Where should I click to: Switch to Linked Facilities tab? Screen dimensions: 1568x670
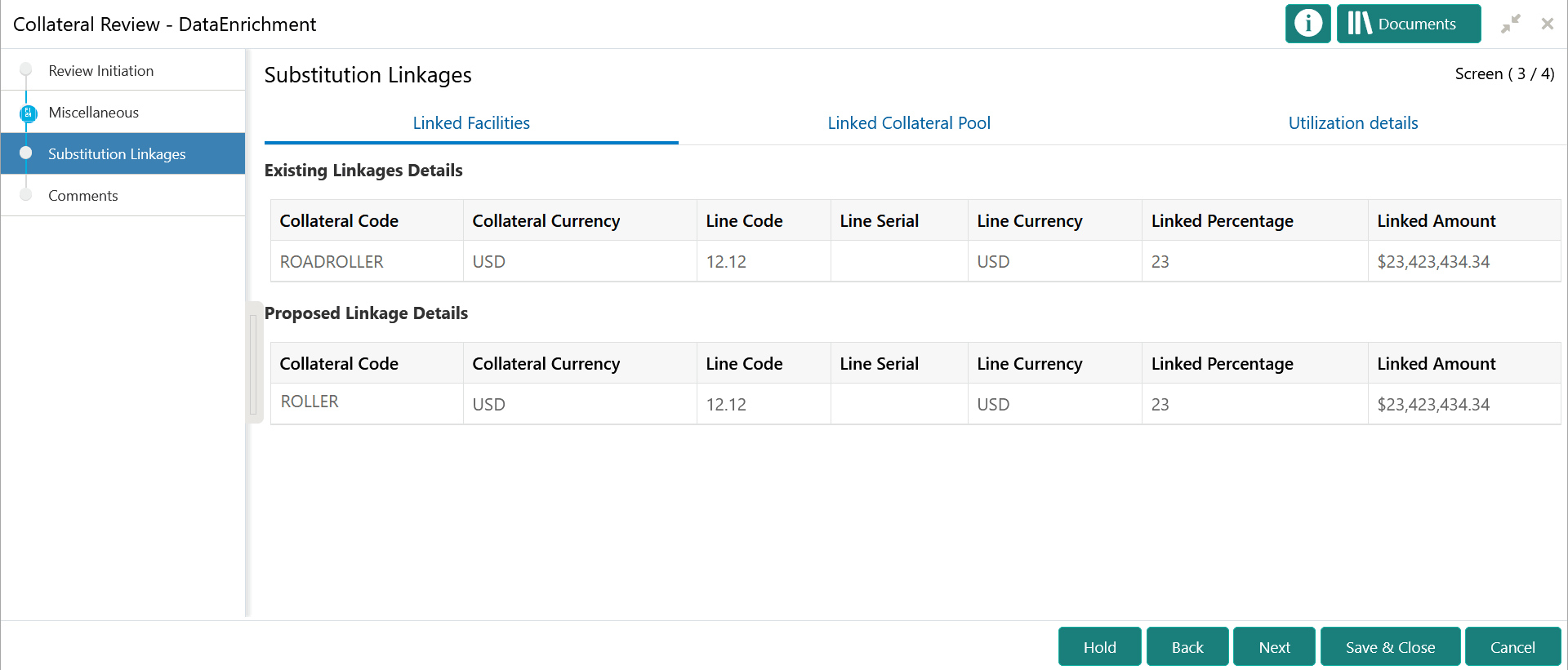tap(471, 123)
